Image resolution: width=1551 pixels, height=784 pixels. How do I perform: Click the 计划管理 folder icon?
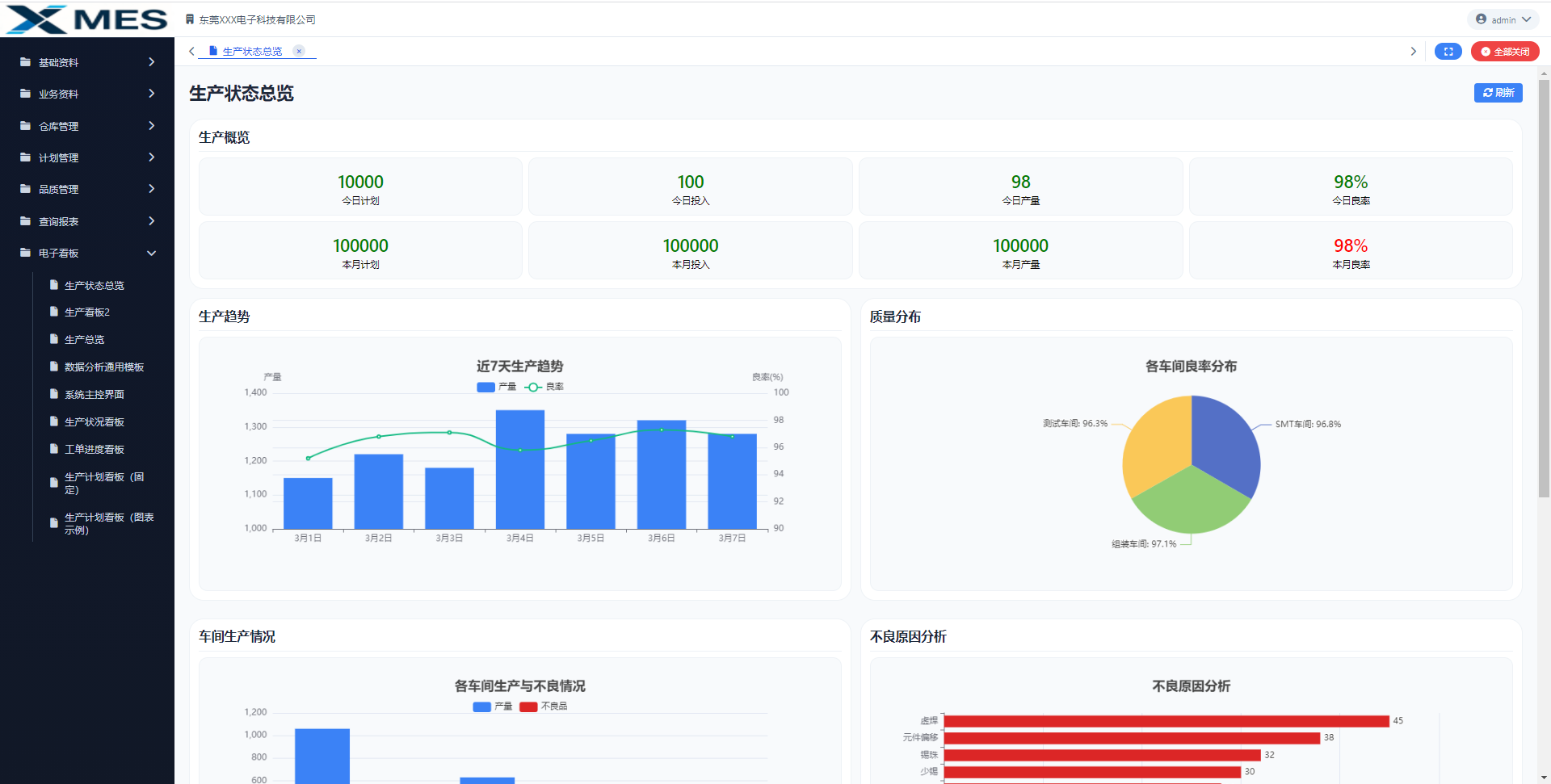(x=25, y=157)
